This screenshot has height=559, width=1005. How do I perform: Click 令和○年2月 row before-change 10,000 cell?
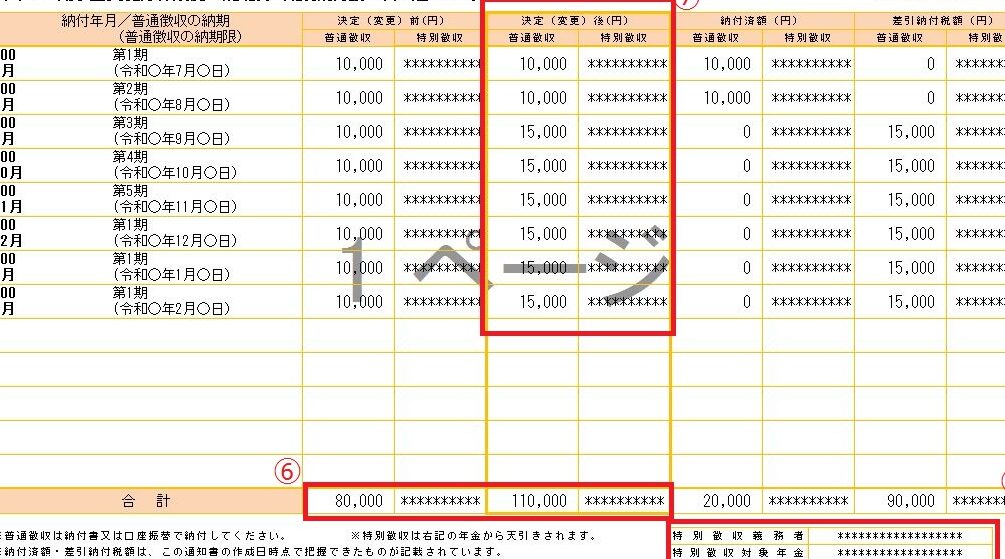coord(359,302)
